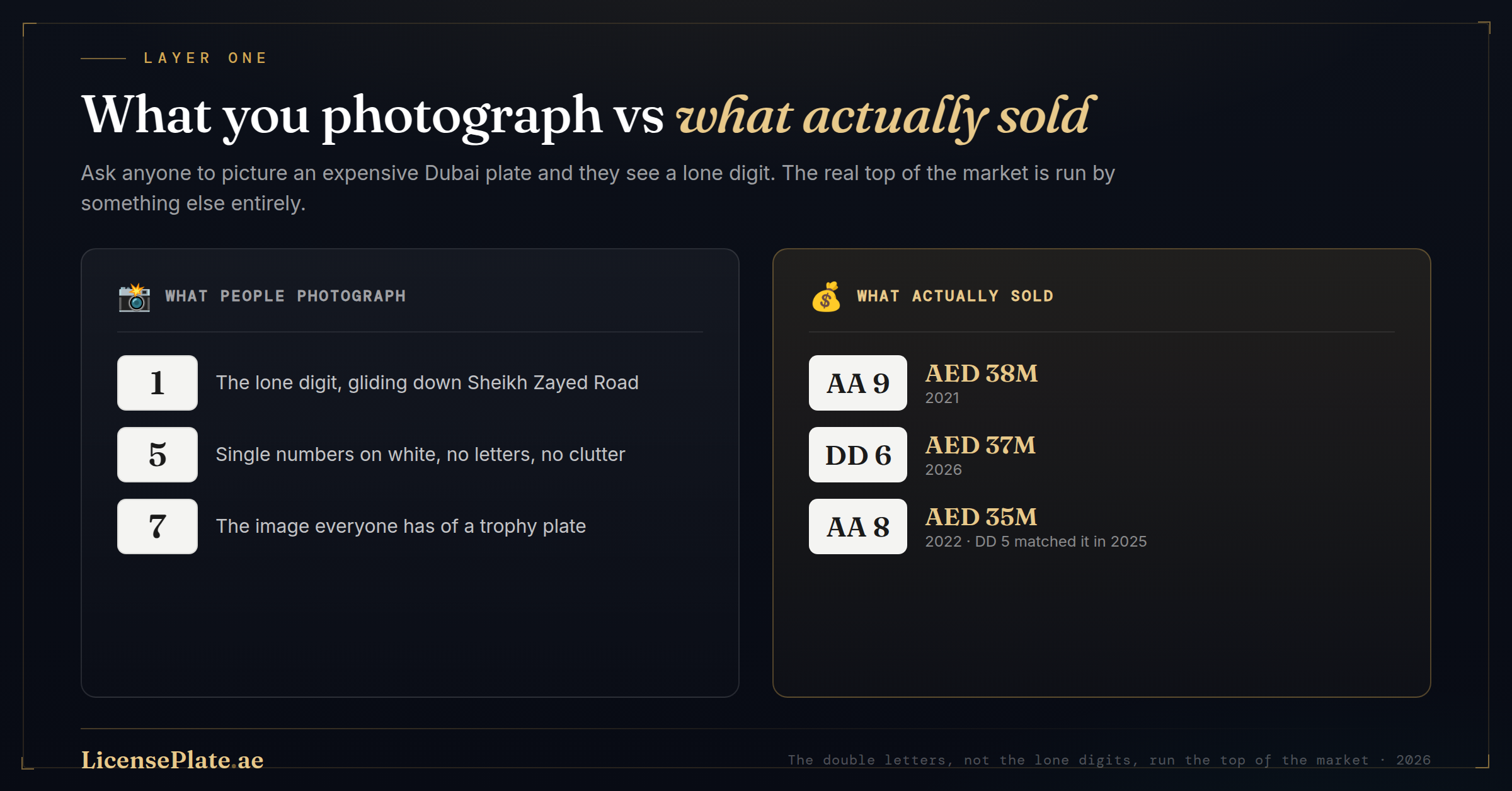This screenshot has height=791, width=1512.
Task: Click the italic 'what actually sold' title
Action: click(886, 117)
